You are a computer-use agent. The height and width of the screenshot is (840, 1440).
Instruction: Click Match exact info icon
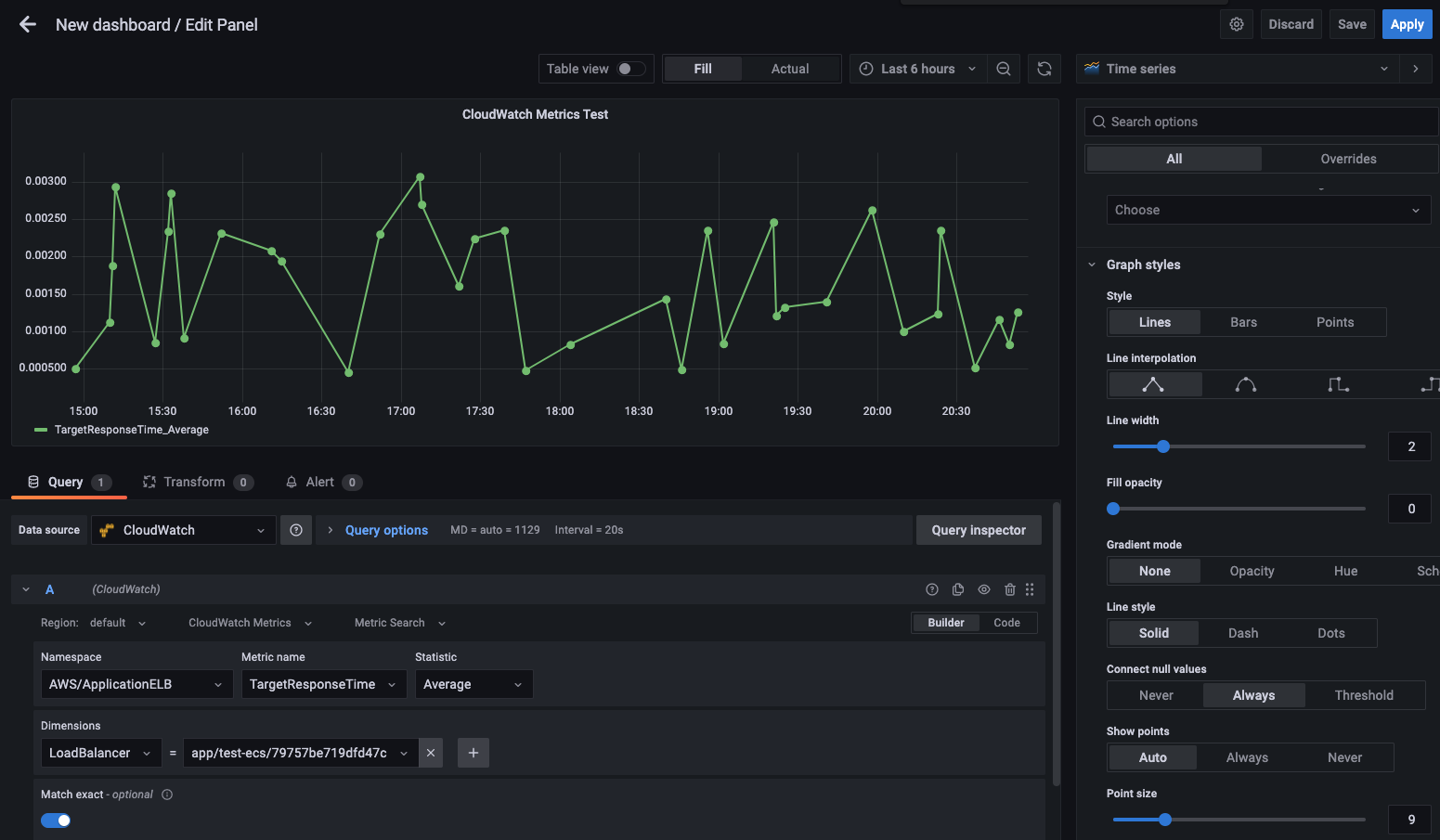click(167, 795)
